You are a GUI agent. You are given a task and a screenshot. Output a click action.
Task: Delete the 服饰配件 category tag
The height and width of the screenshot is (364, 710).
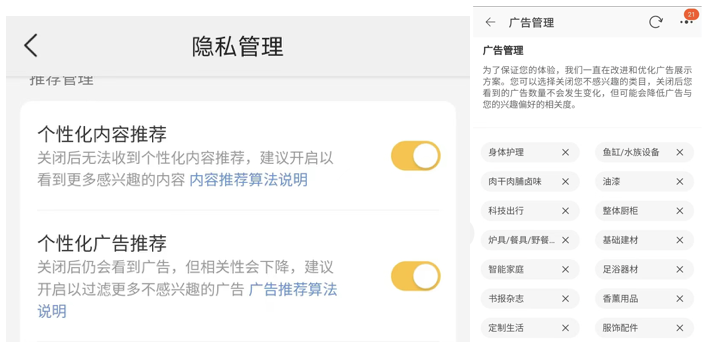pos(680,328)
